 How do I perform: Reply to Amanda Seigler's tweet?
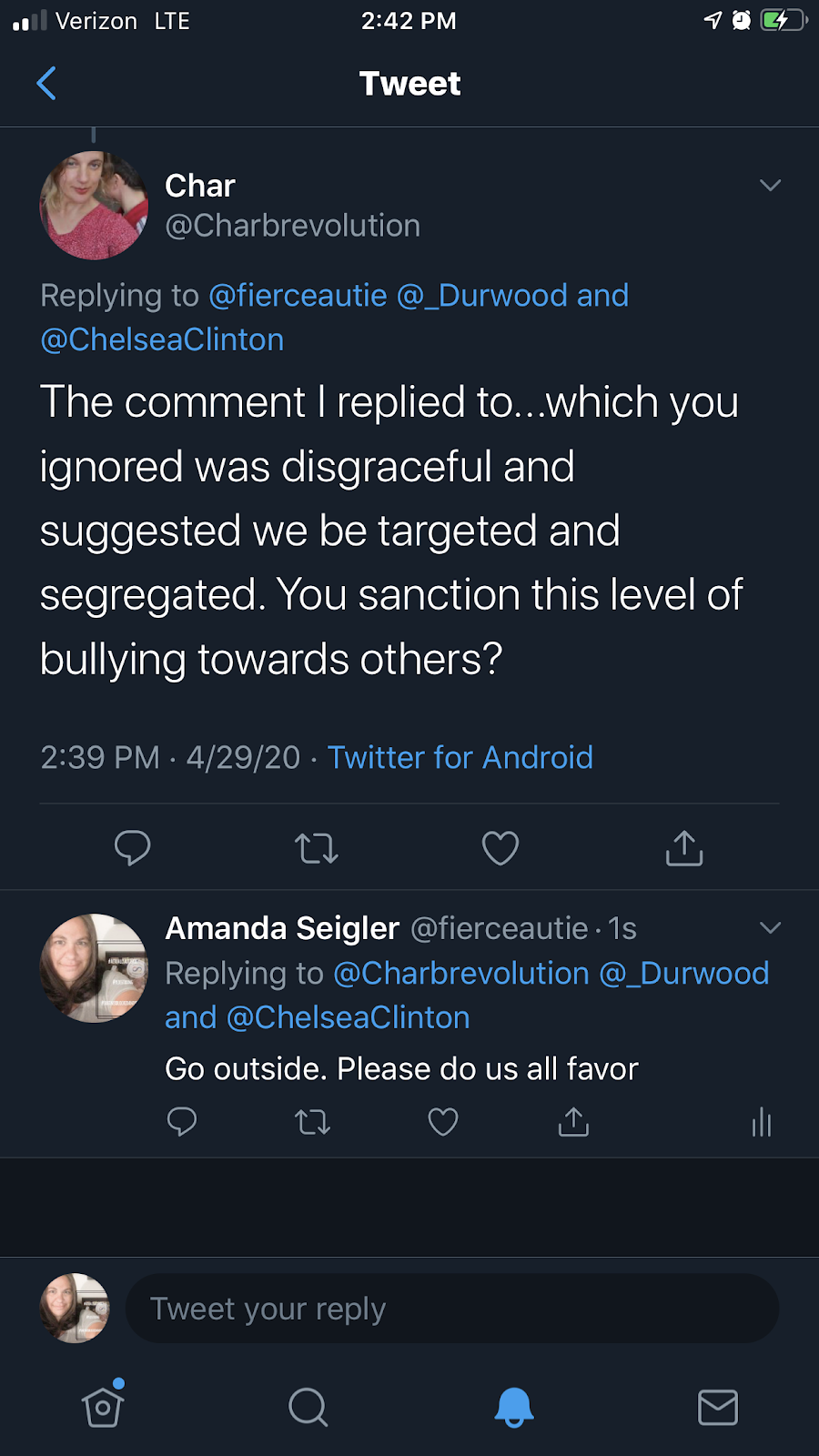pyautogui.click(x=182, y=1122)
